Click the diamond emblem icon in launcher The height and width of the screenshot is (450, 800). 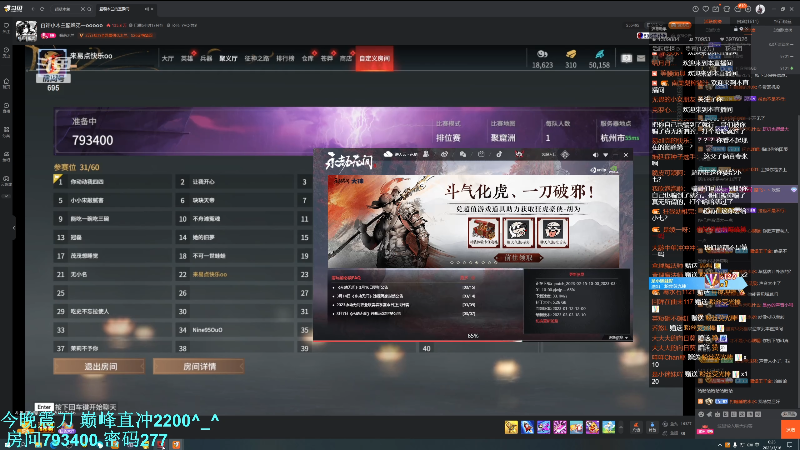pyautogui.click(x=565, y=155)
